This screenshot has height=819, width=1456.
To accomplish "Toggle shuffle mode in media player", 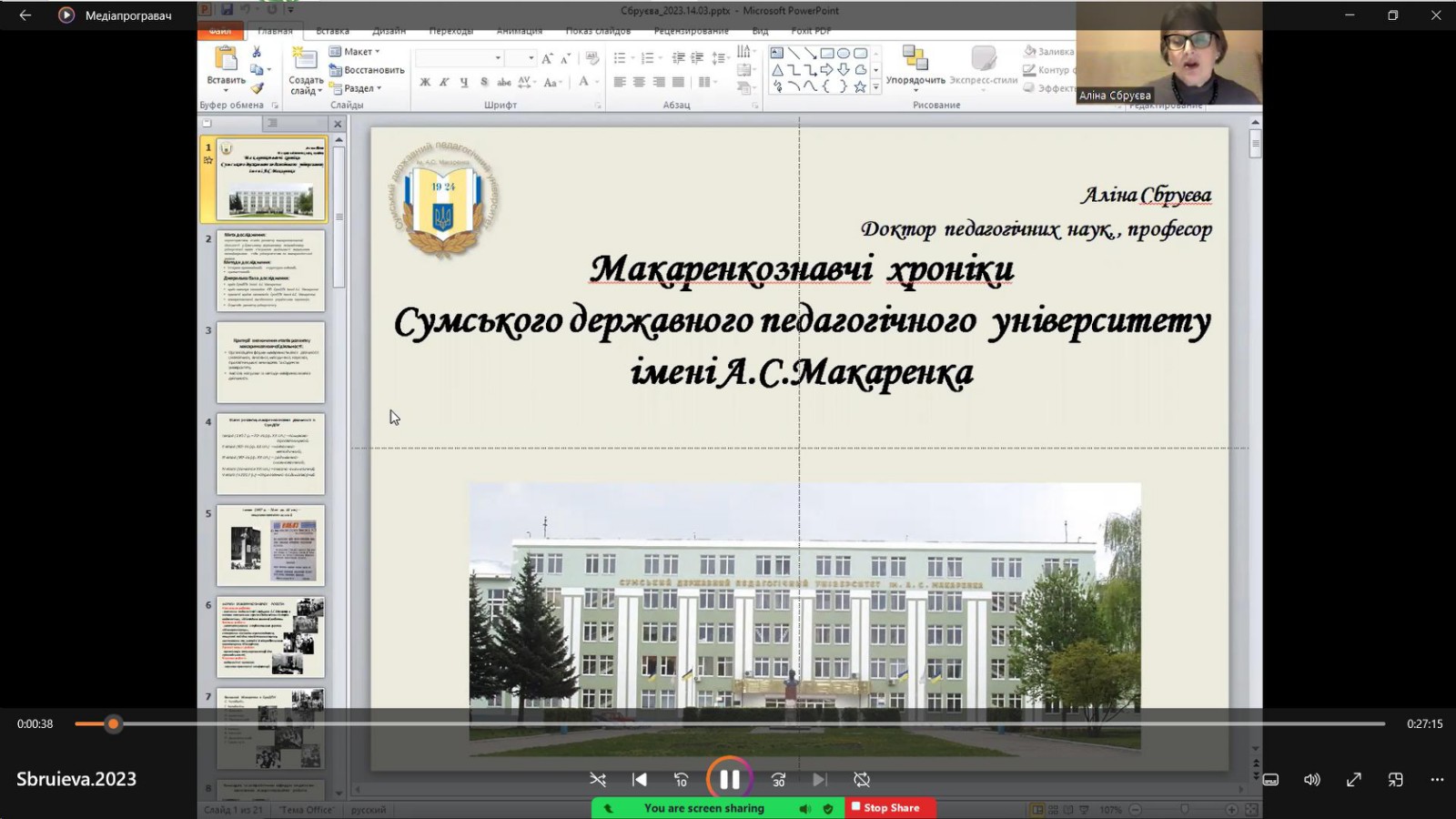I will coord(598,780).
